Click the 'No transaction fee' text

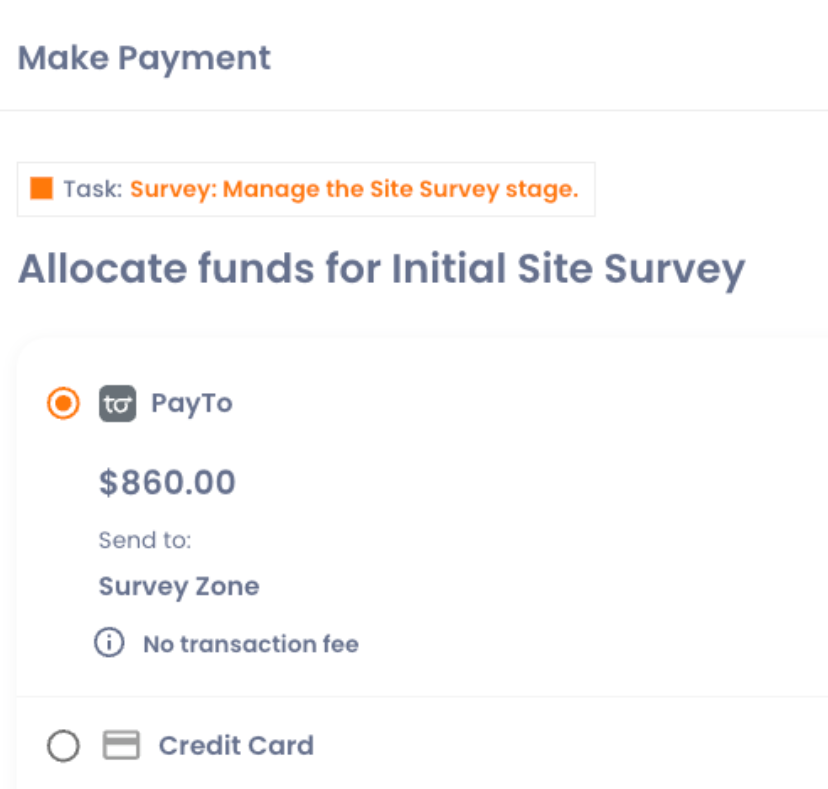(250, 644)
